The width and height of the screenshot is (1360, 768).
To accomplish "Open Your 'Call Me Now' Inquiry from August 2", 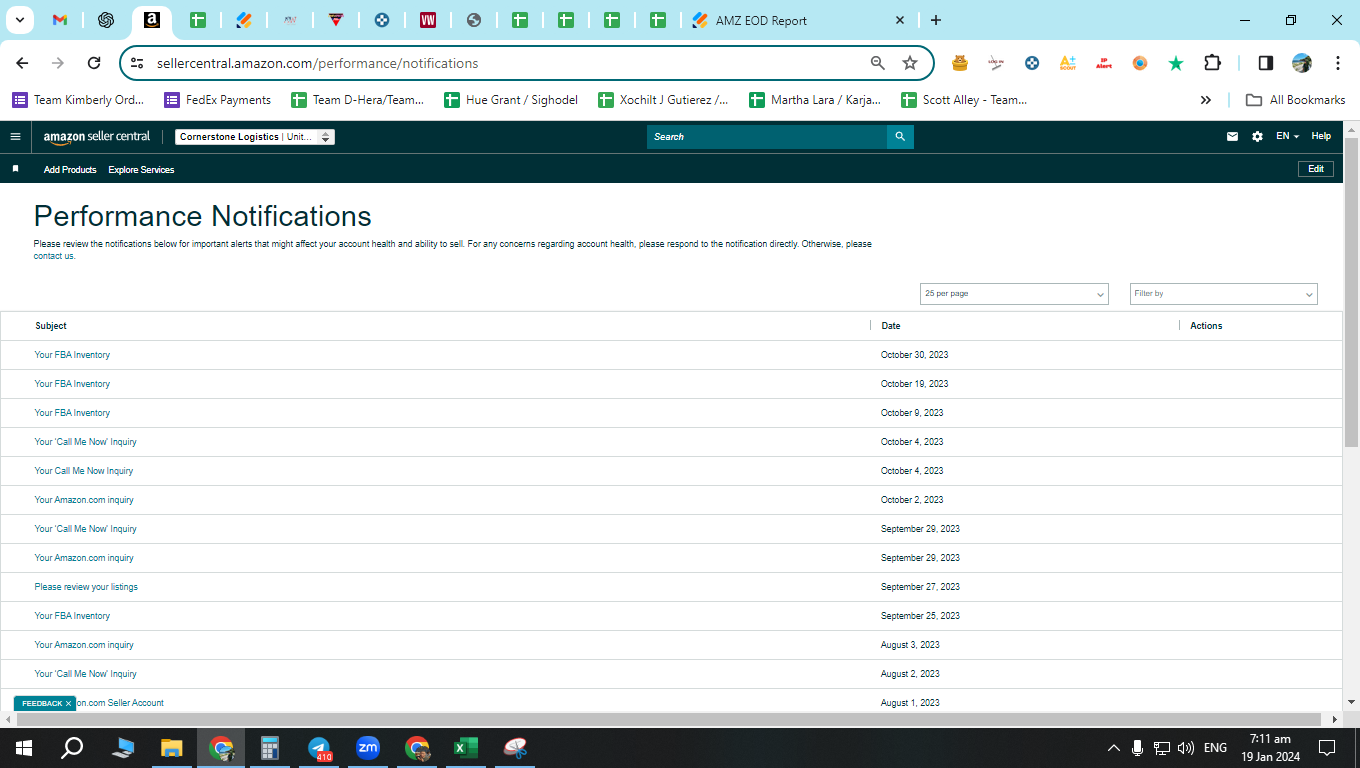I will pos(86,674).
